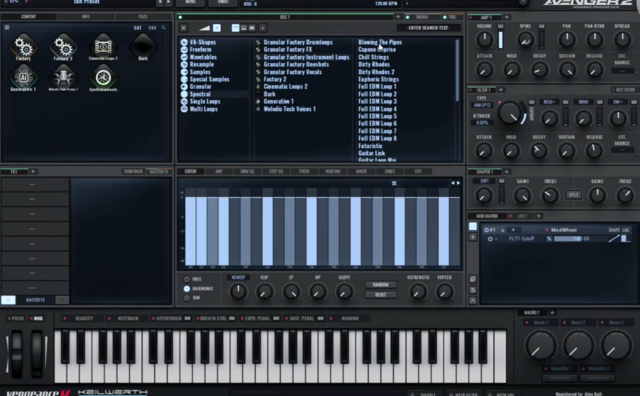
Task: Click the Enter Search Text field
Action: click(429, 28)
